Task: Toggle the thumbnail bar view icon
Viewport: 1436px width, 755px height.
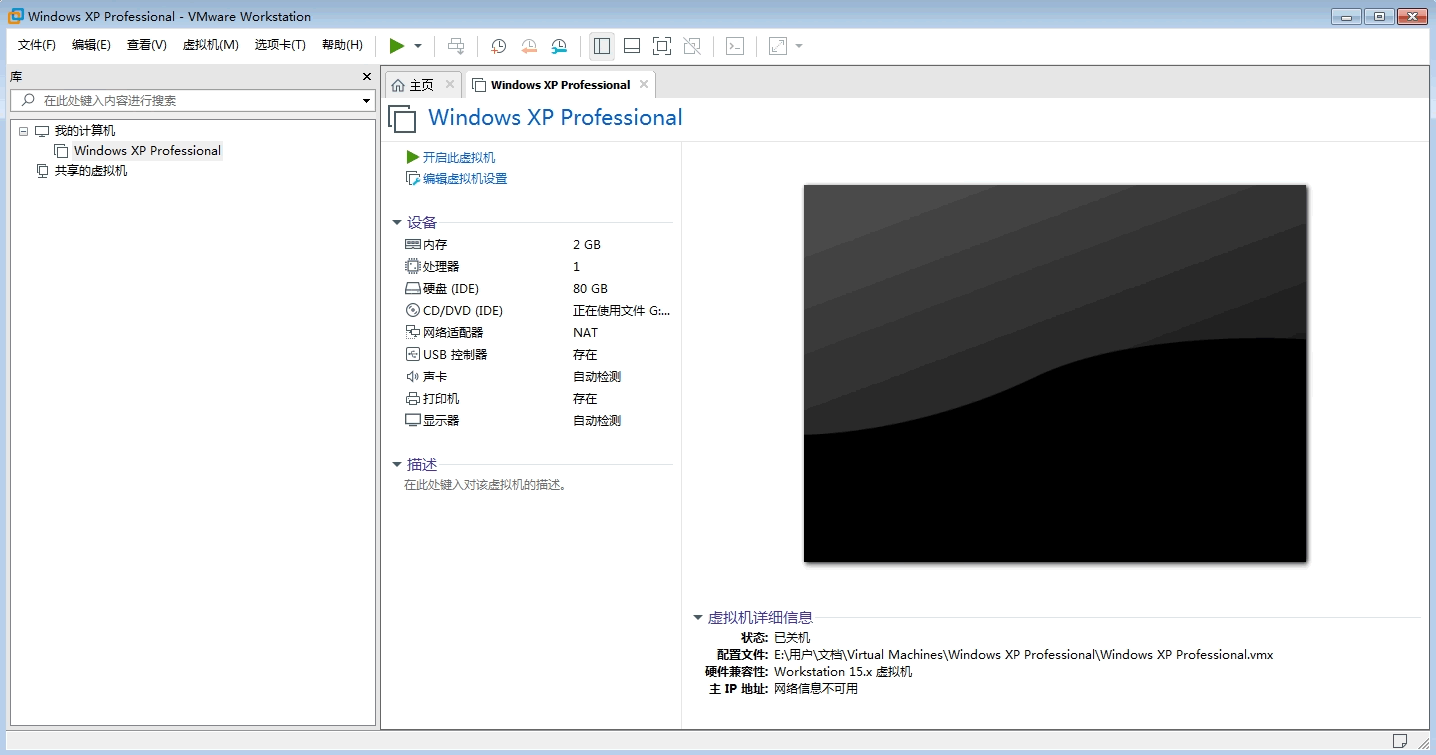Action: [632, 46]
